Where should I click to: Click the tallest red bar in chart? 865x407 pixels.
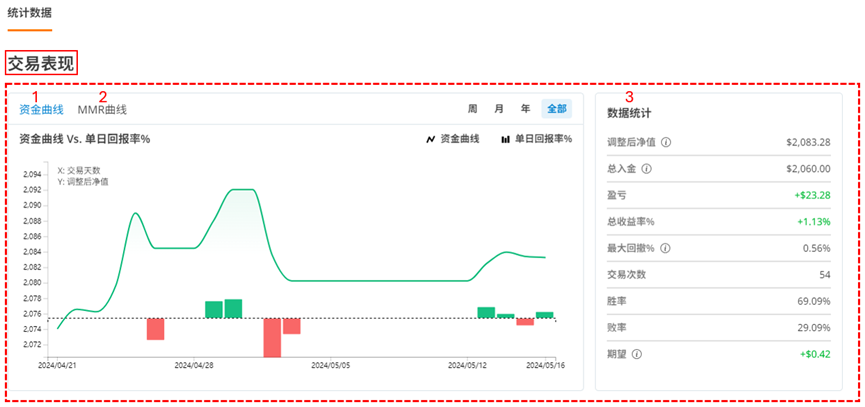tap(272, 338)
